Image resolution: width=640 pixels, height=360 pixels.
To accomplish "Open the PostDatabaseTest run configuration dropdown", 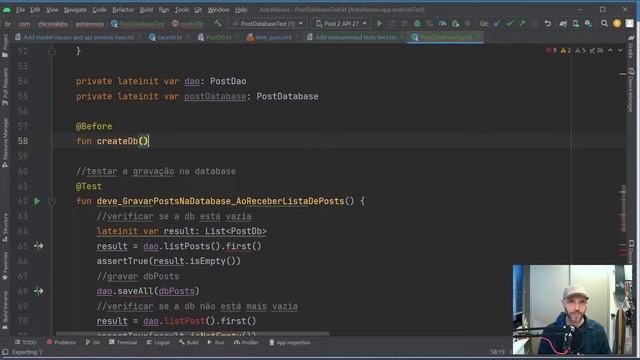I will 267,24.
